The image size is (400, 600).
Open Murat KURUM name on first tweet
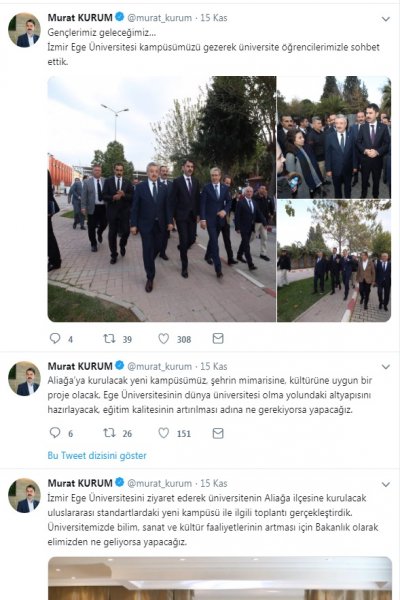point(80,18)
